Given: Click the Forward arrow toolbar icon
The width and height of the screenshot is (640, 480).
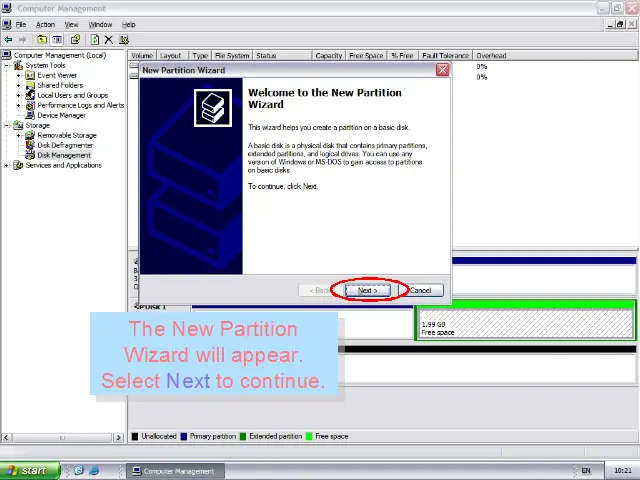Looking at the screenshot, I should click(22, 40).
